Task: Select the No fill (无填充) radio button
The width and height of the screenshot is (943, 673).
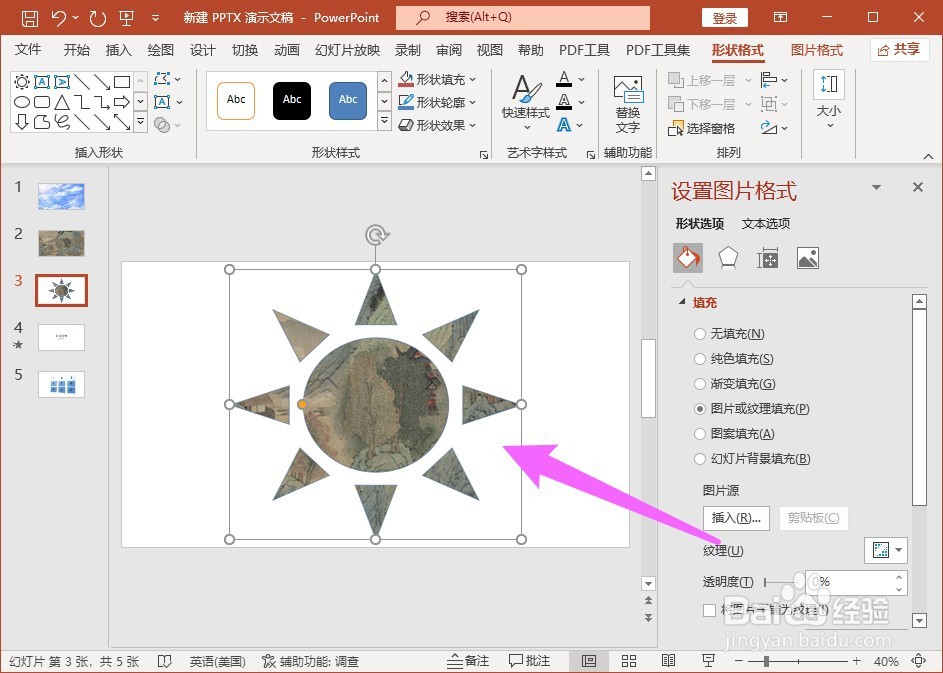Action: pos(699,334)
